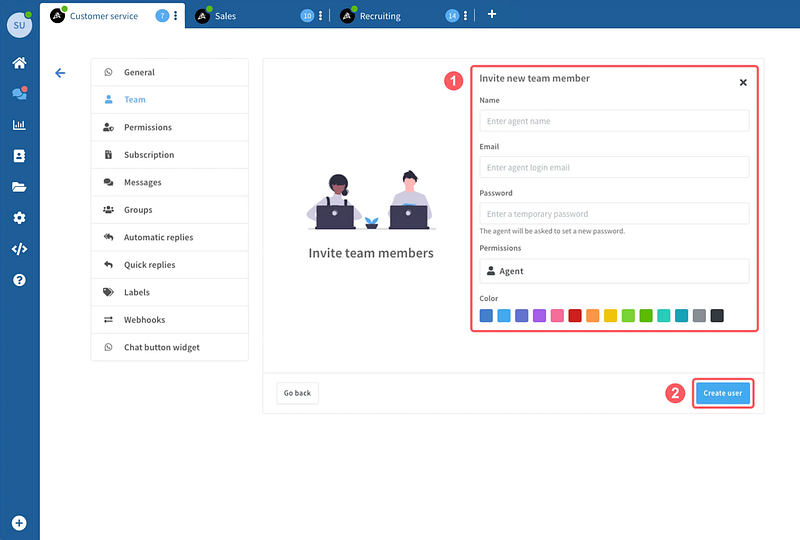This screenshot has height=540, width=800.
Task: Select Webhooks in settings menu
Action: (x=144, y=320)
